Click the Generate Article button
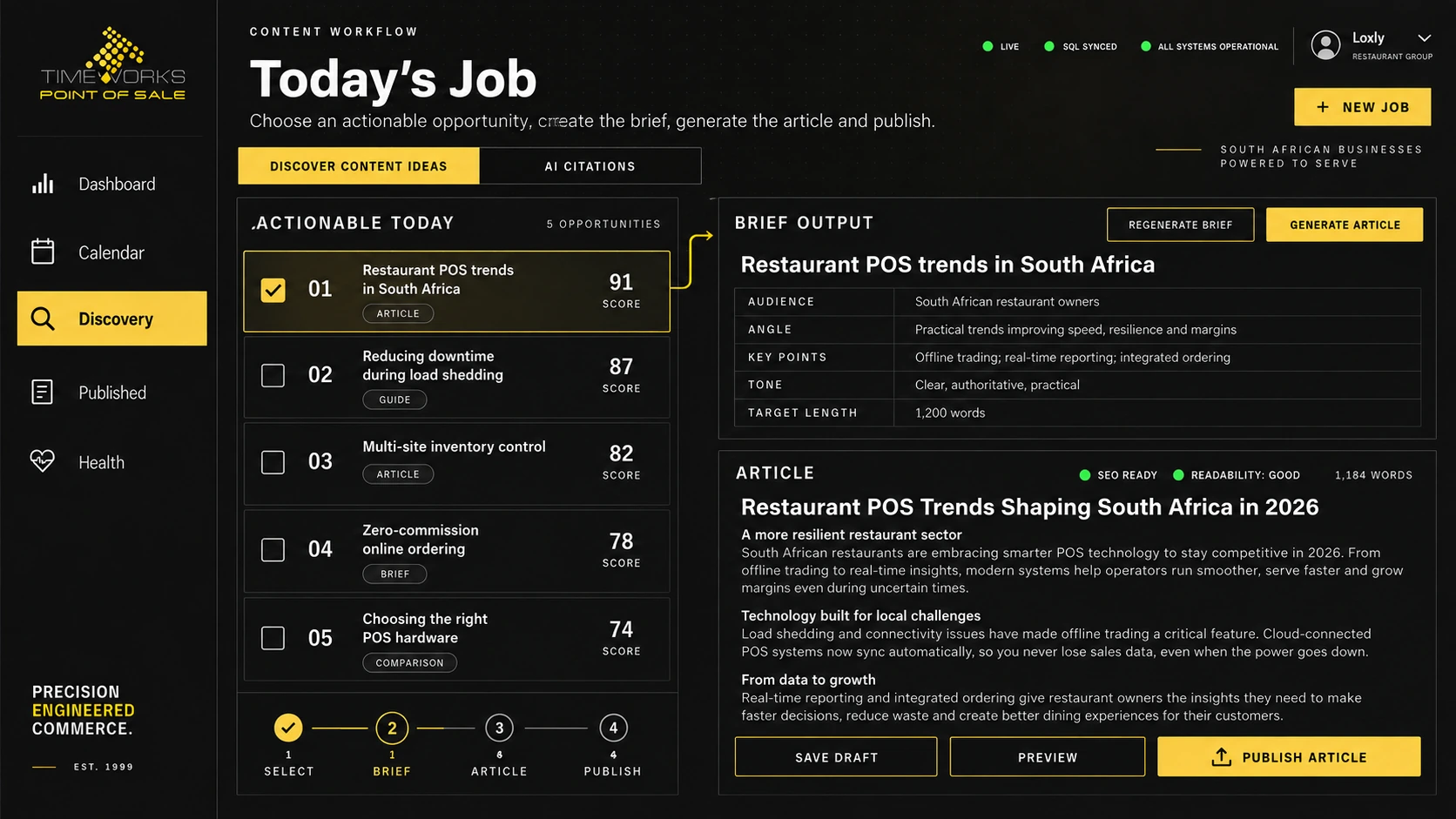Screen dimensions: 1456x819 coord(1345,225)
